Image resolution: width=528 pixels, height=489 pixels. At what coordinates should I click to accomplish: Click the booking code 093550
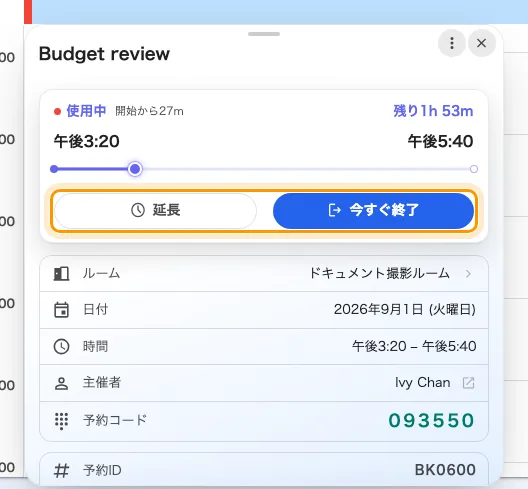click(431, 420)
